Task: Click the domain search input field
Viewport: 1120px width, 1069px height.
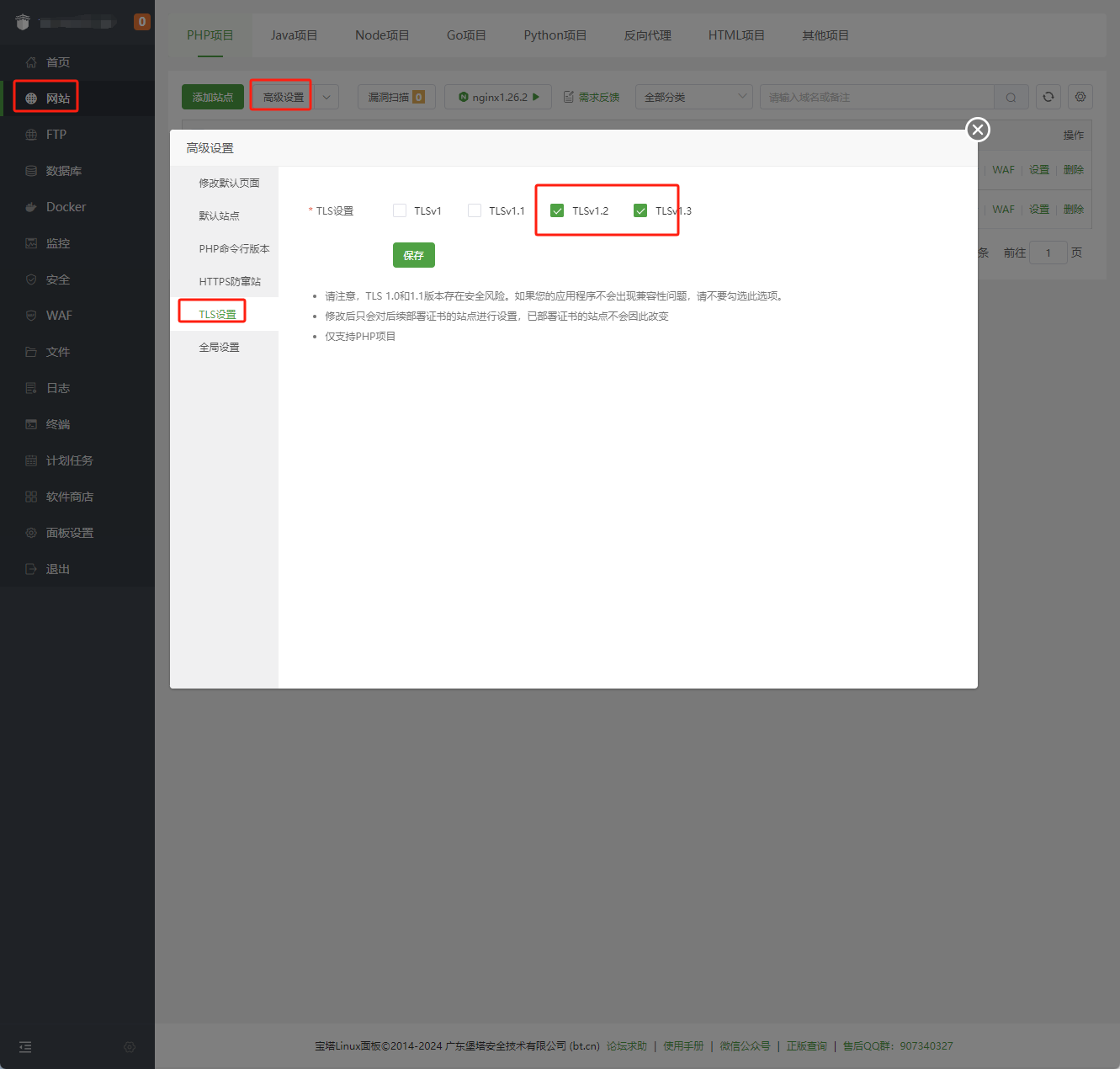Action: point(877,97)
